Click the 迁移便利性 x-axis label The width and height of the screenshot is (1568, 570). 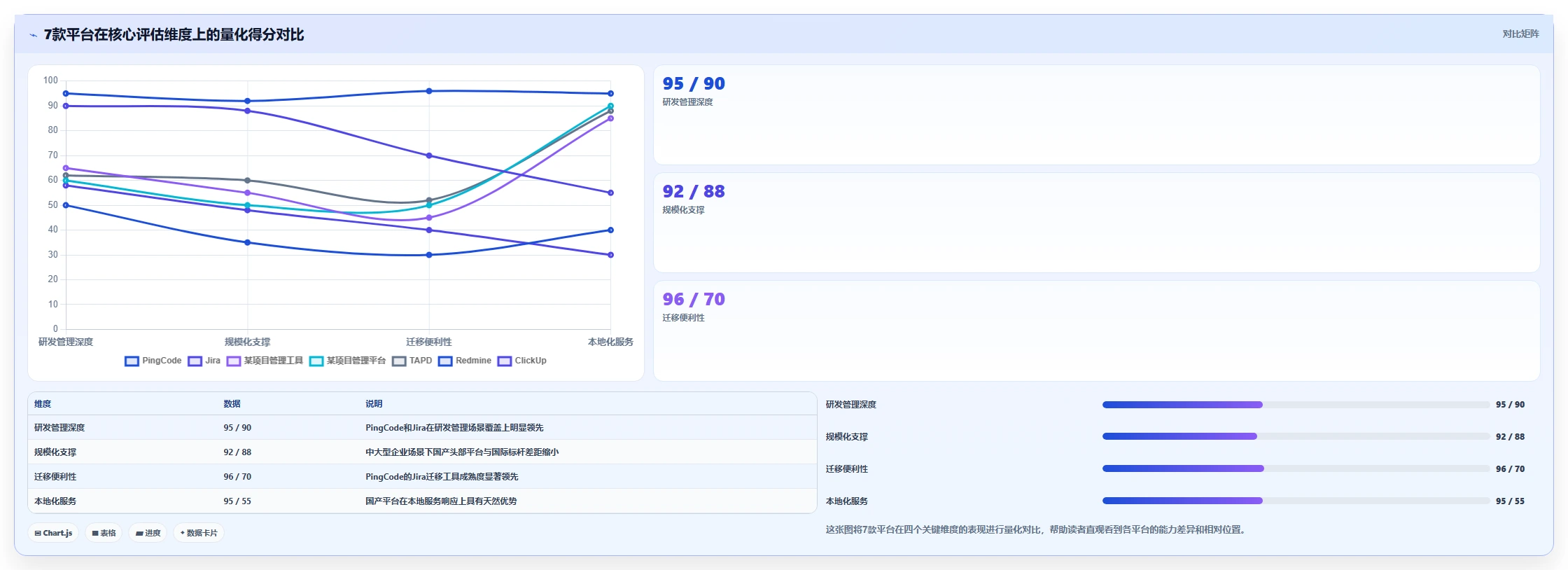tap(429, 342)
